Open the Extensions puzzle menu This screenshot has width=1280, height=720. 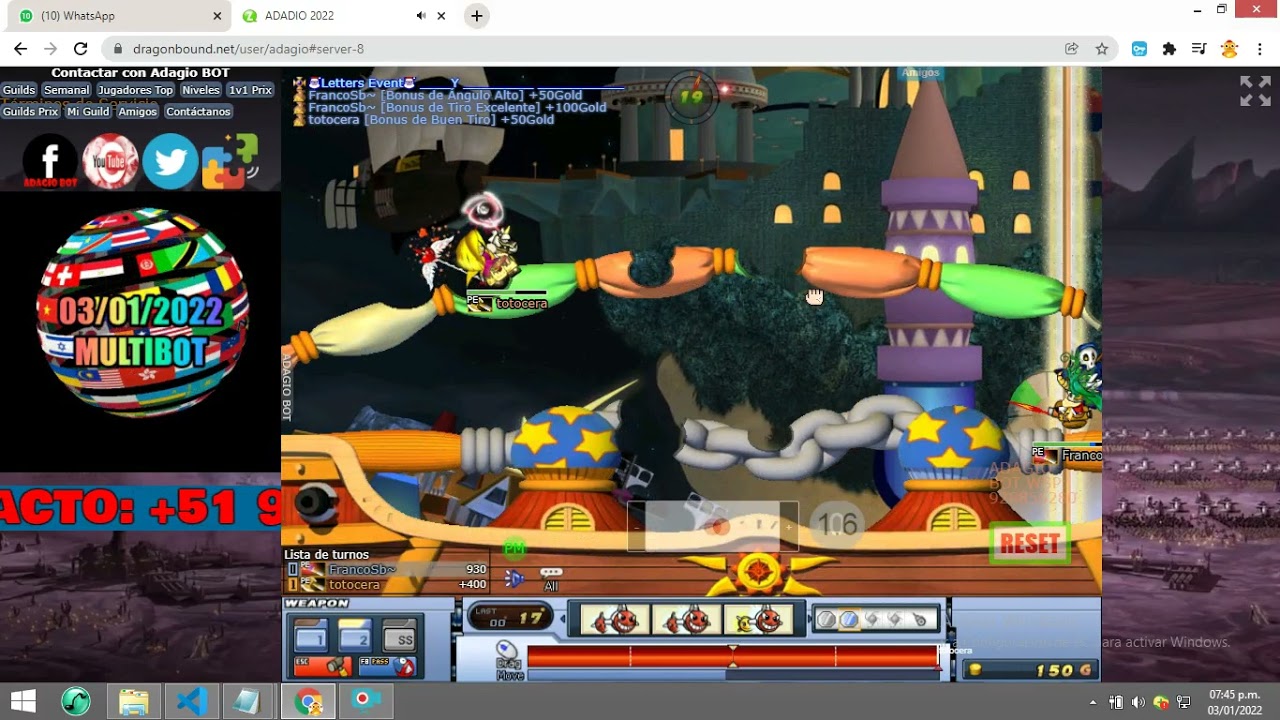[1169, 49]
